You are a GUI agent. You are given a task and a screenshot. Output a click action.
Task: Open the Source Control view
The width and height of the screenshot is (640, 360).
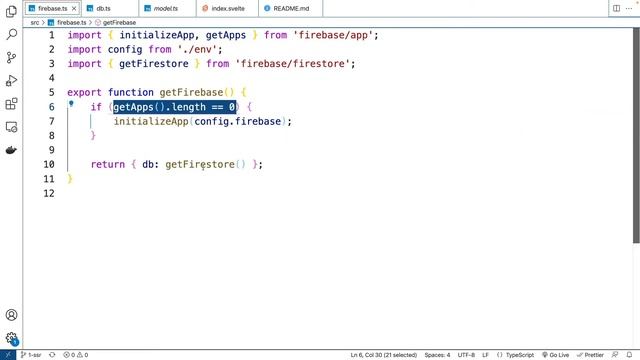pyautogui.click(x=11, y=58)
